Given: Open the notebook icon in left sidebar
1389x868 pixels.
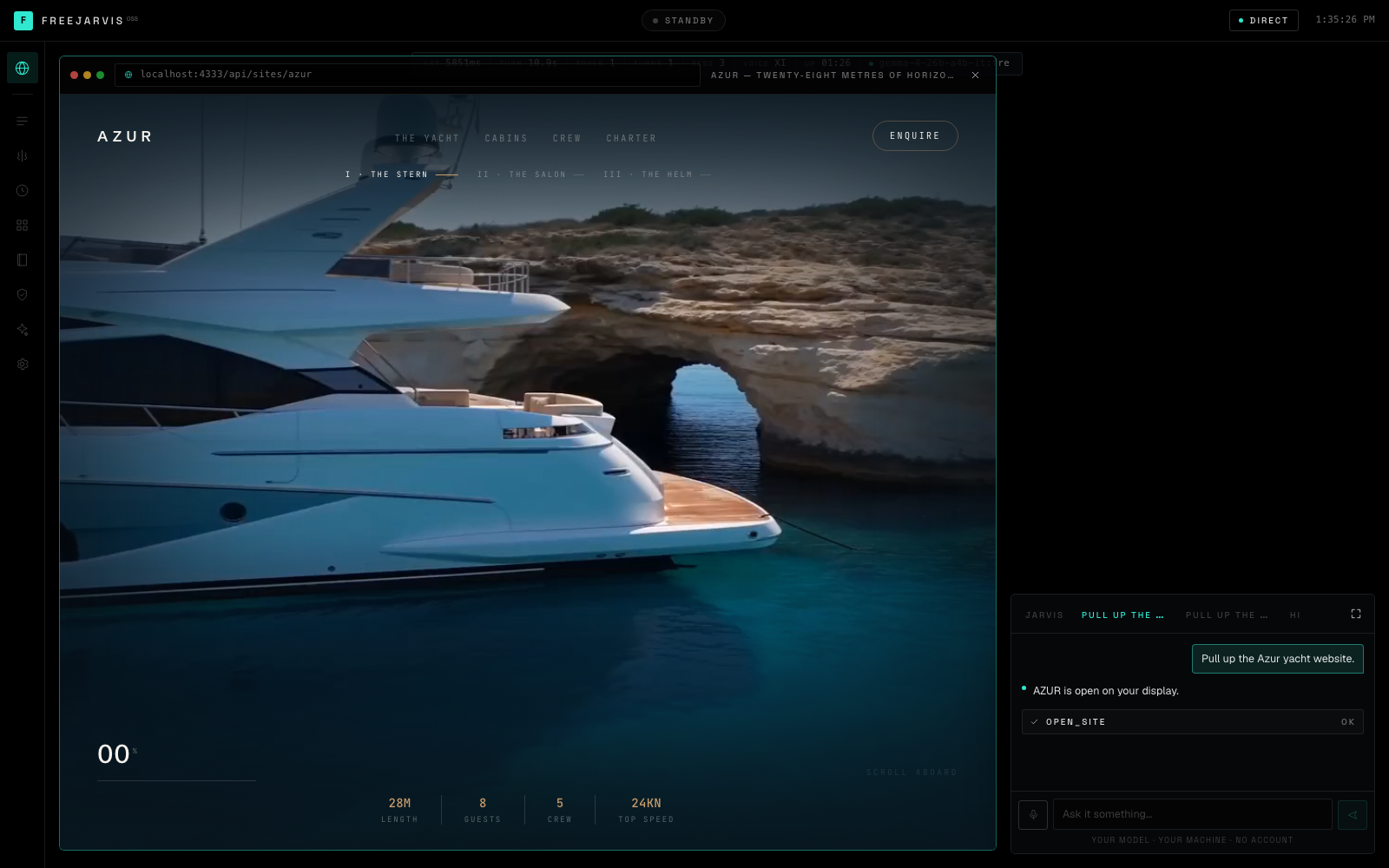Looking at the screenshot, I should (23, 260).
